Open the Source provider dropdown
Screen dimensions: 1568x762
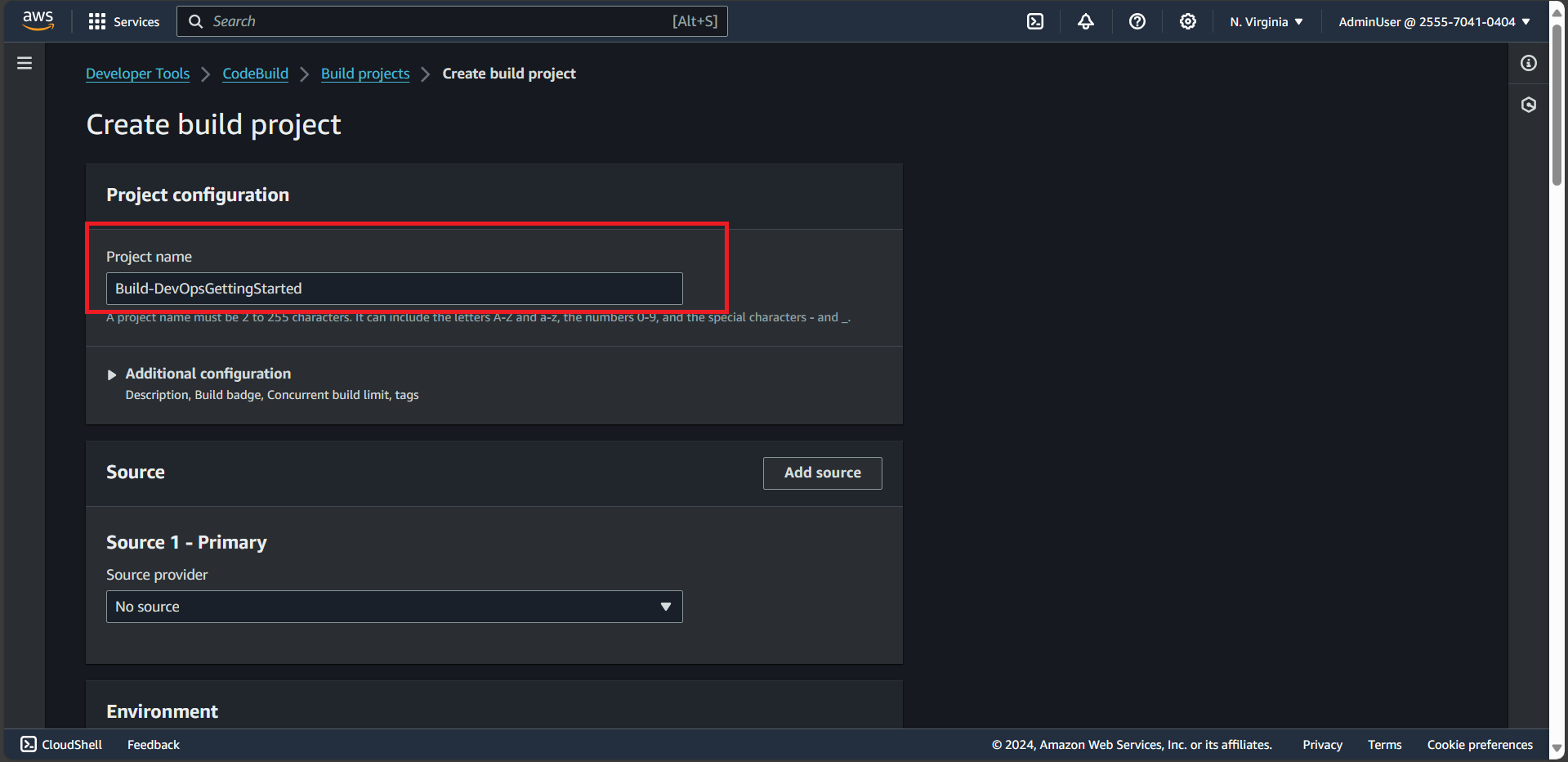(395, 607)
